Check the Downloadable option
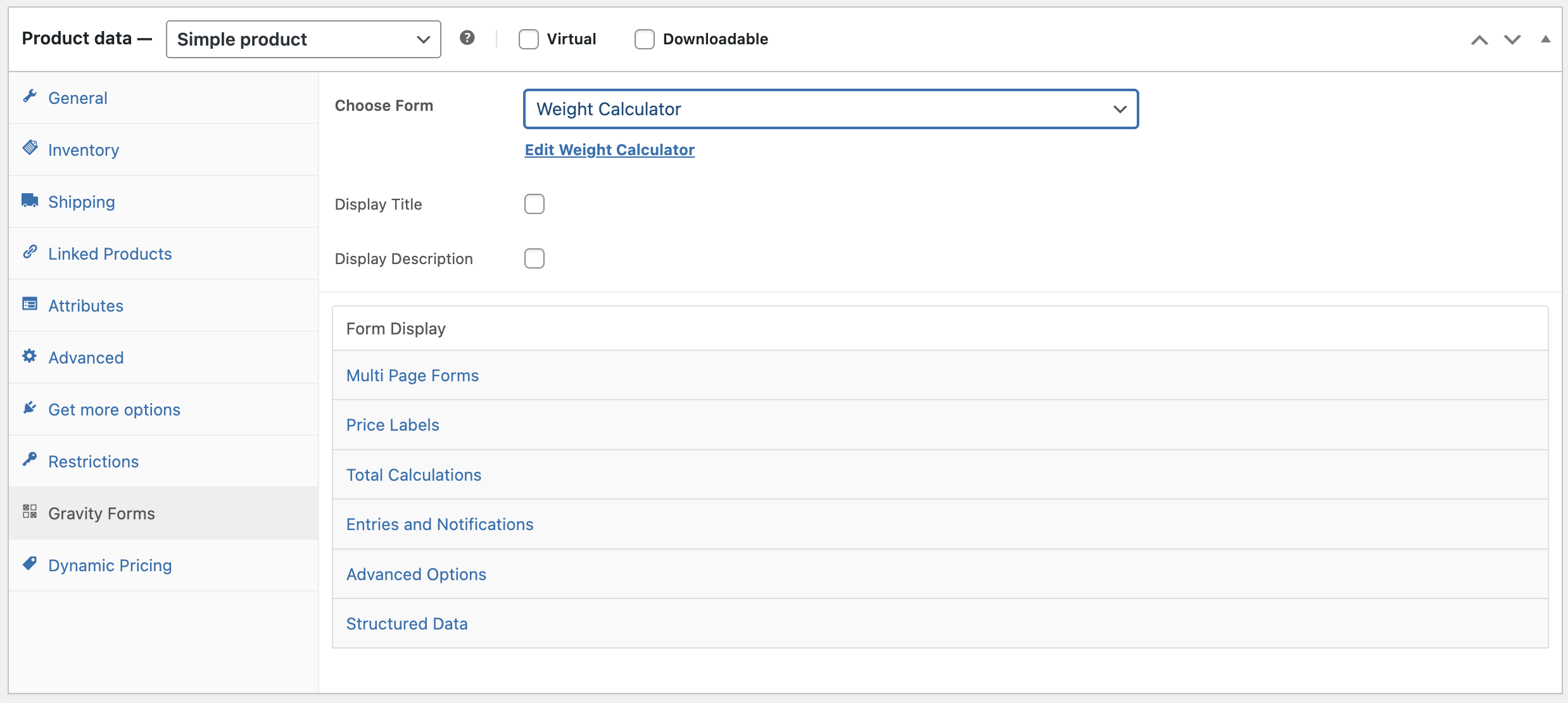1568x703 pixels. click(x=644, y=39)
